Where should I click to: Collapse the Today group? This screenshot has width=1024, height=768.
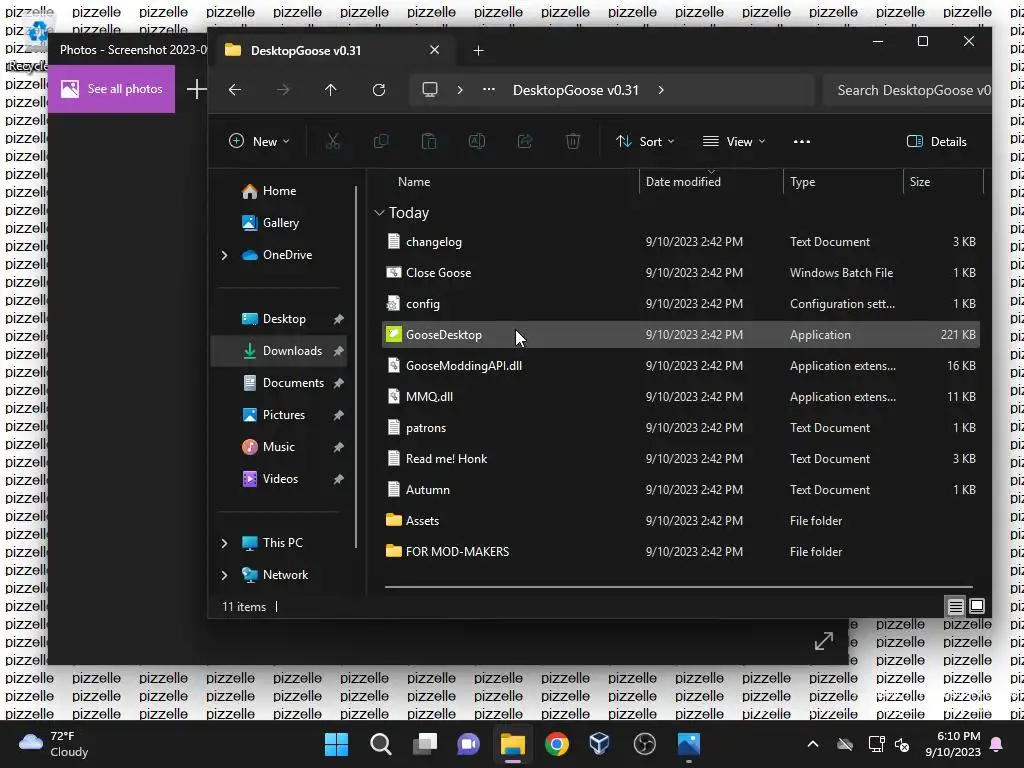[379, 213]
